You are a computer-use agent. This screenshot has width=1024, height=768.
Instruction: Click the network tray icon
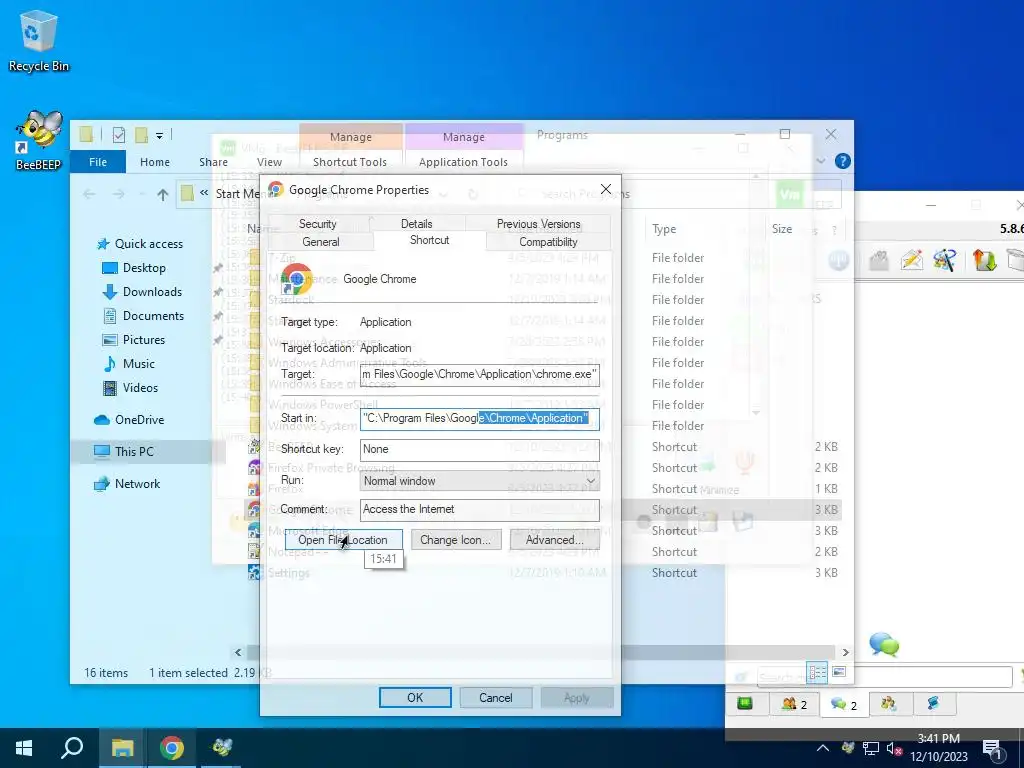(871, 748)
